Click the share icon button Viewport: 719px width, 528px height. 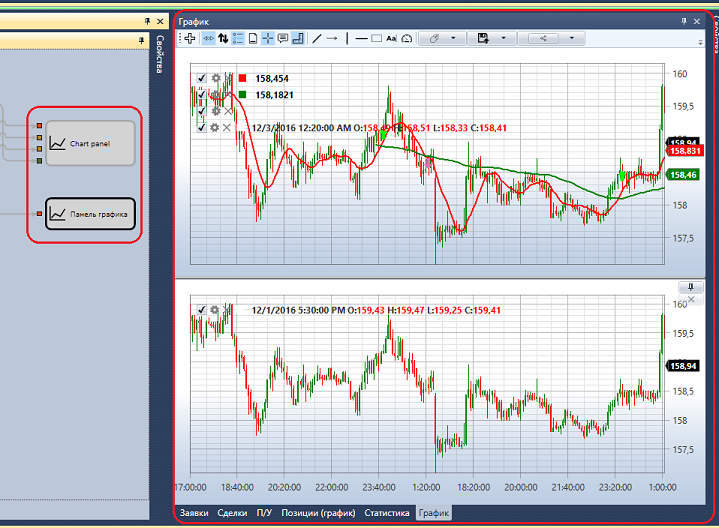(x=543, y=39)
